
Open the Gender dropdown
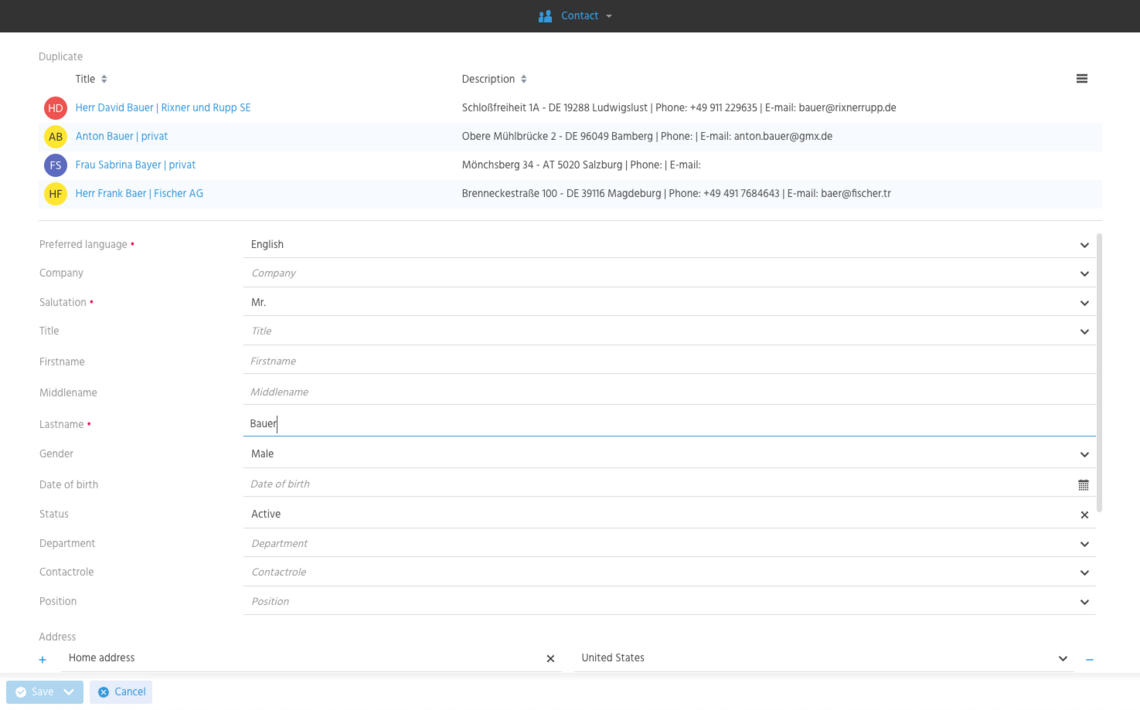point(1084,455)
